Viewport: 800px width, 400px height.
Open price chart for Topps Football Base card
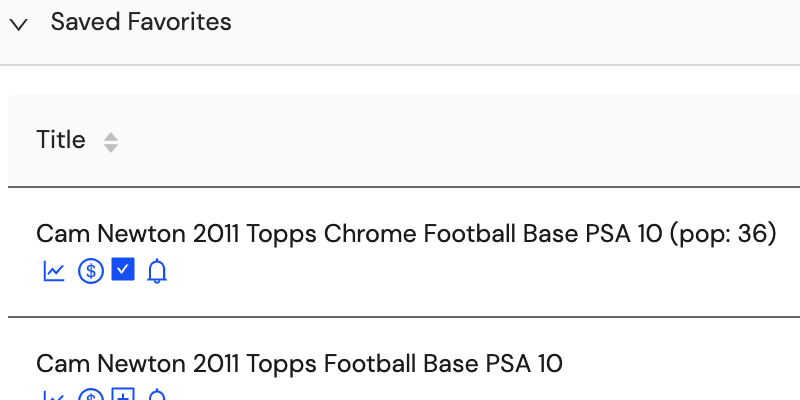54,395
